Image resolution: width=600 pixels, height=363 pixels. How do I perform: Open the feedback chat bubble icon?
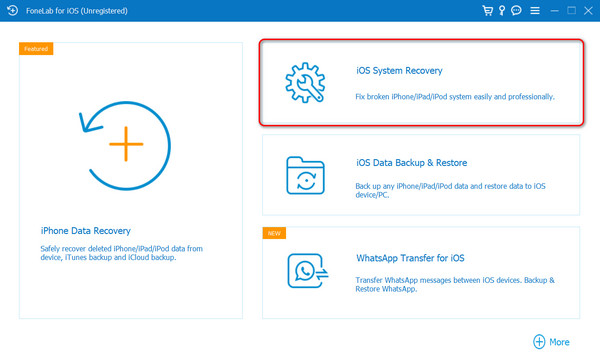click(516, 10)
